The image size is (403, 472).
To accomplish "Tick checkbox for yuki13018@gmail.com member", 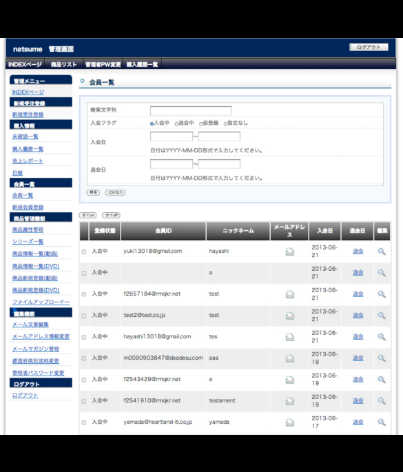I will [84, 252].
